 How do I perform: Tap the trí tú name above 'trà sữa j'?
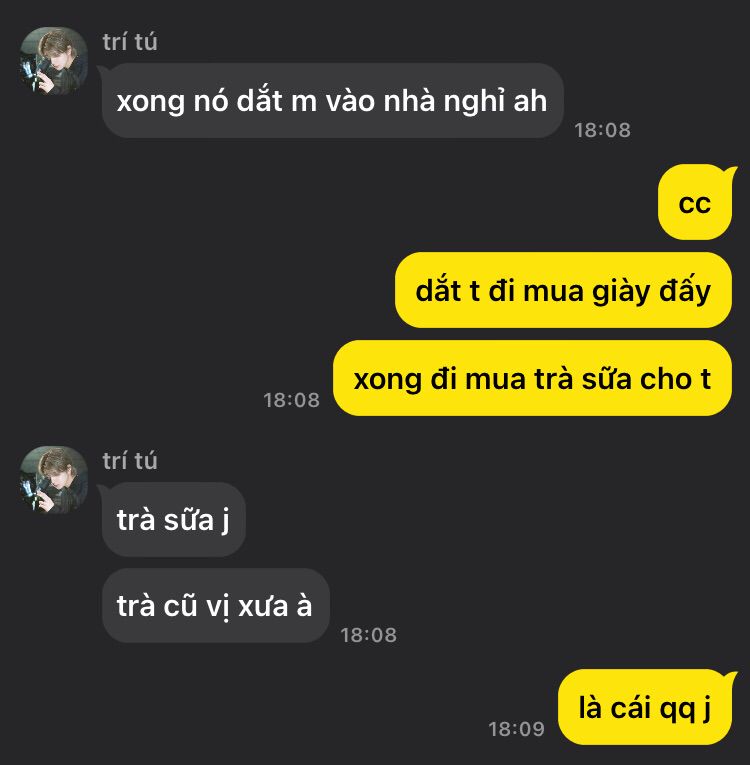pyautogui.click(x=130, y=461)
